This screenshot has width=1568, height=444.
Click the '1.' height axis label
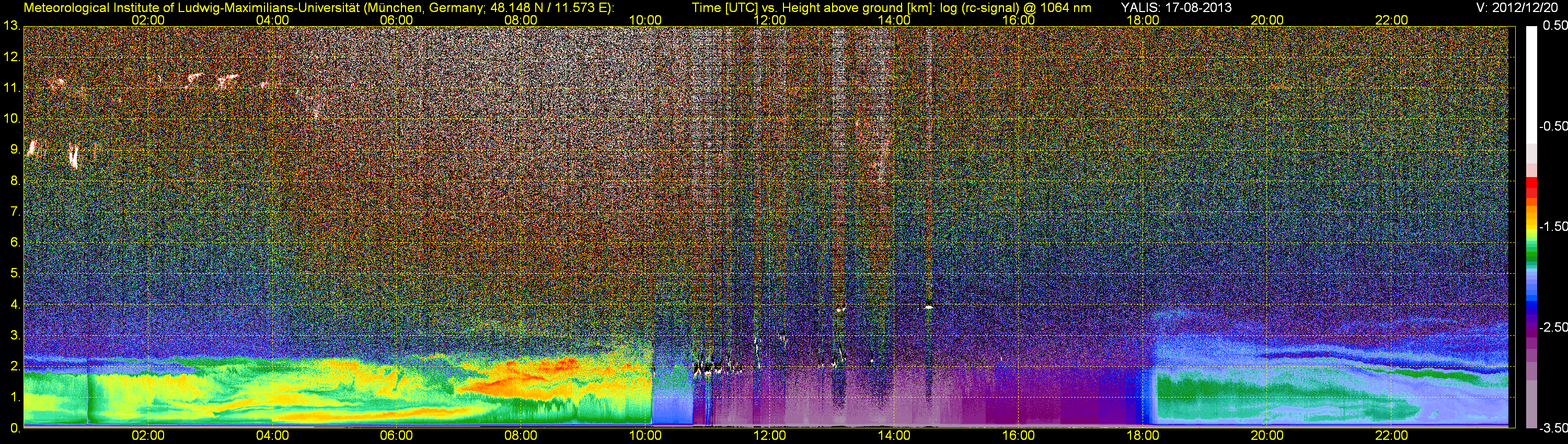coord(15,397)
